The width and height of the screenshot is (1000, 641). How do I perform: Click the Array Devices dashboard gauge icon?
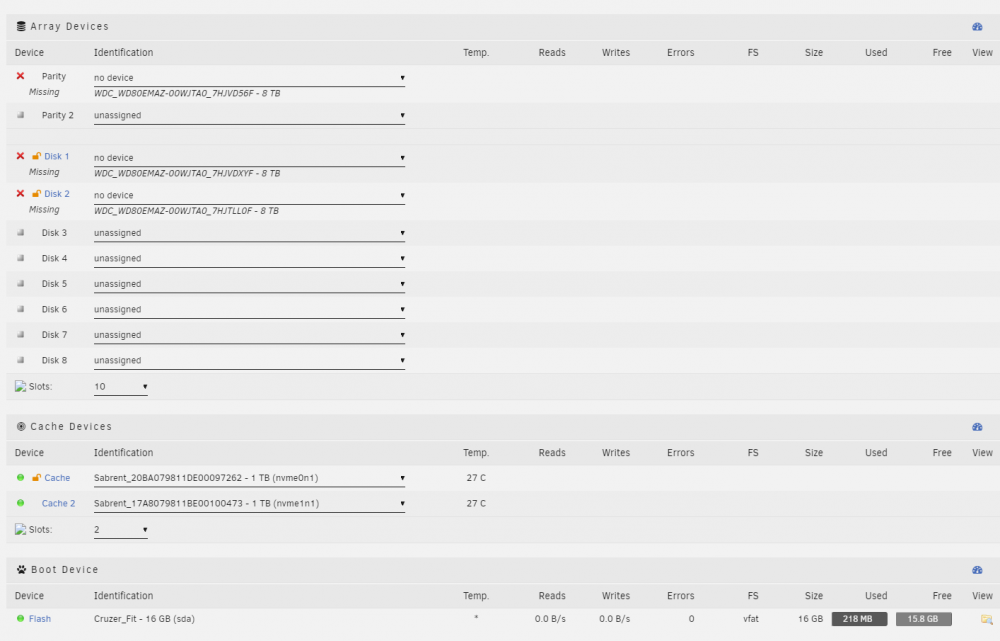pos(977,27)
